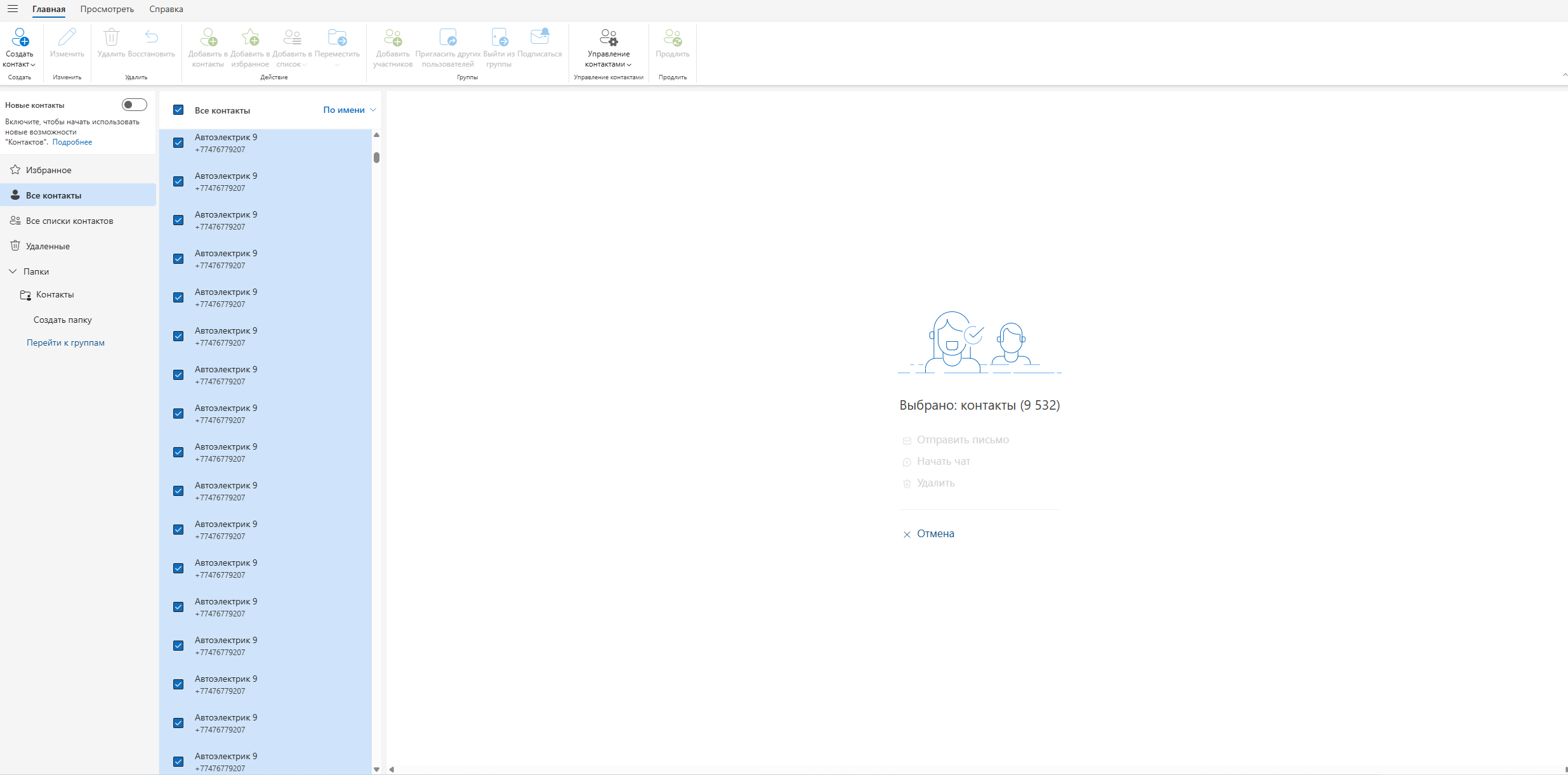This screenshot has width=1568, height=775.
Task: Uncheck the third Автоэлектрик 9 contact checkbox
Action: click(178, 220)
